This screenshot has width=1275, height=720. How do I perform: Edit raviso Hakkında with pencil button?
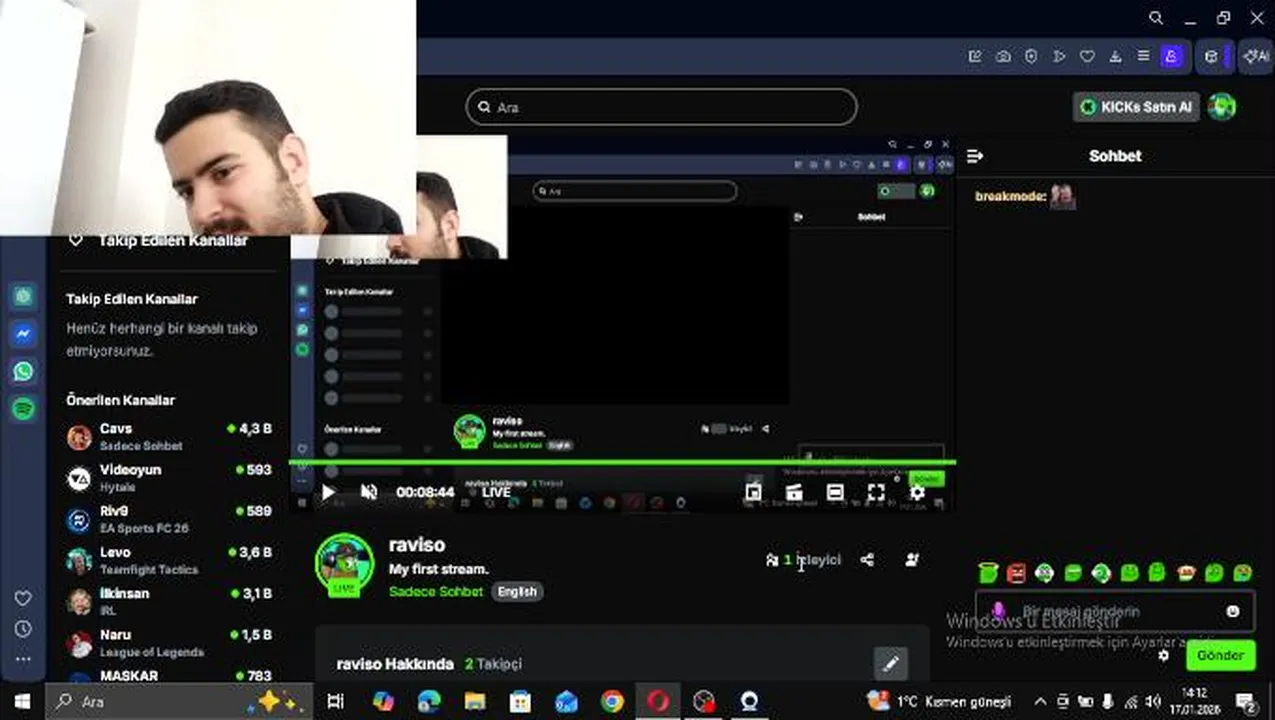(891, 663)
